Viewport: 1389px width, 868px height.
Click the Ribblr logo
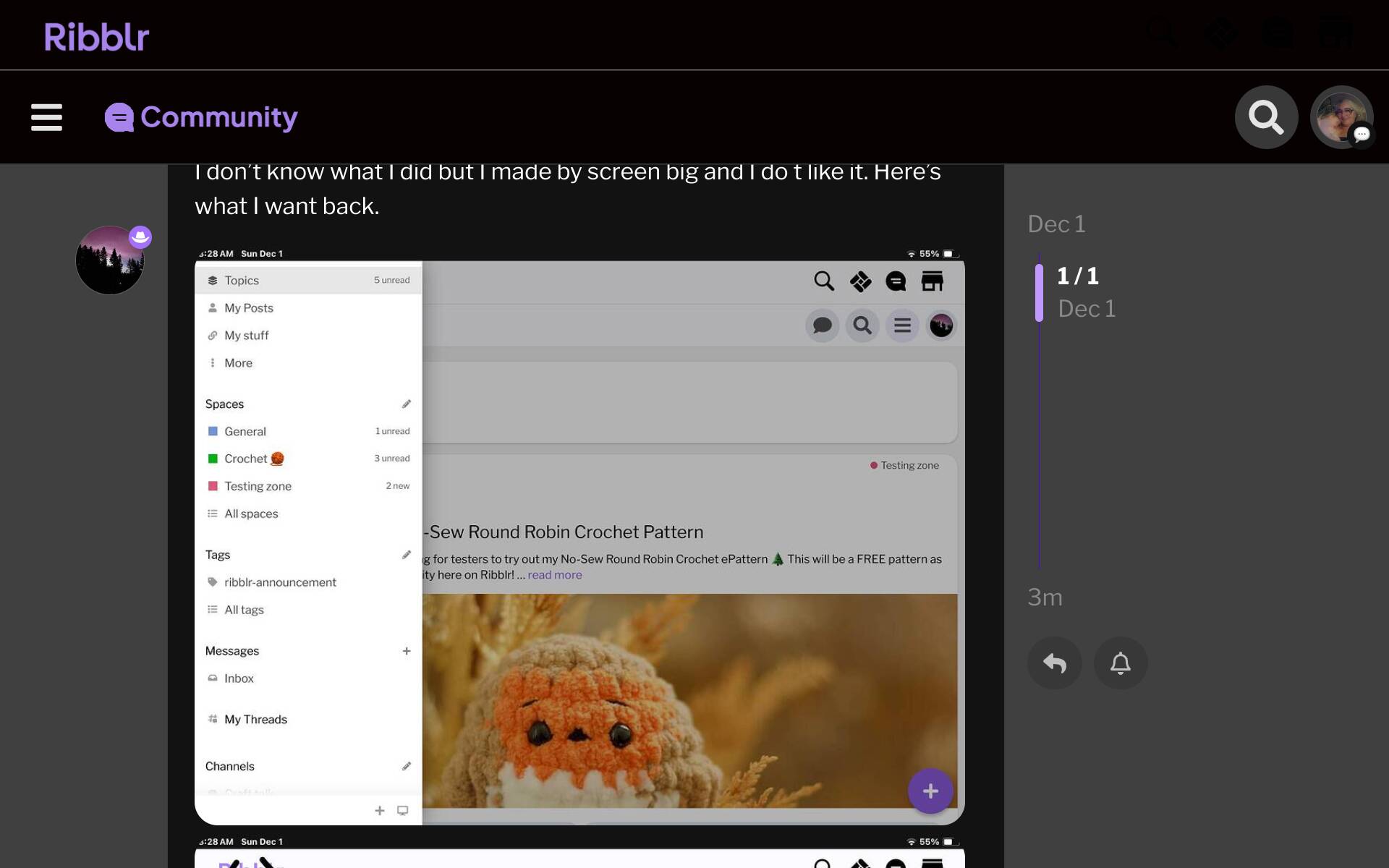(x=96, y=36)
